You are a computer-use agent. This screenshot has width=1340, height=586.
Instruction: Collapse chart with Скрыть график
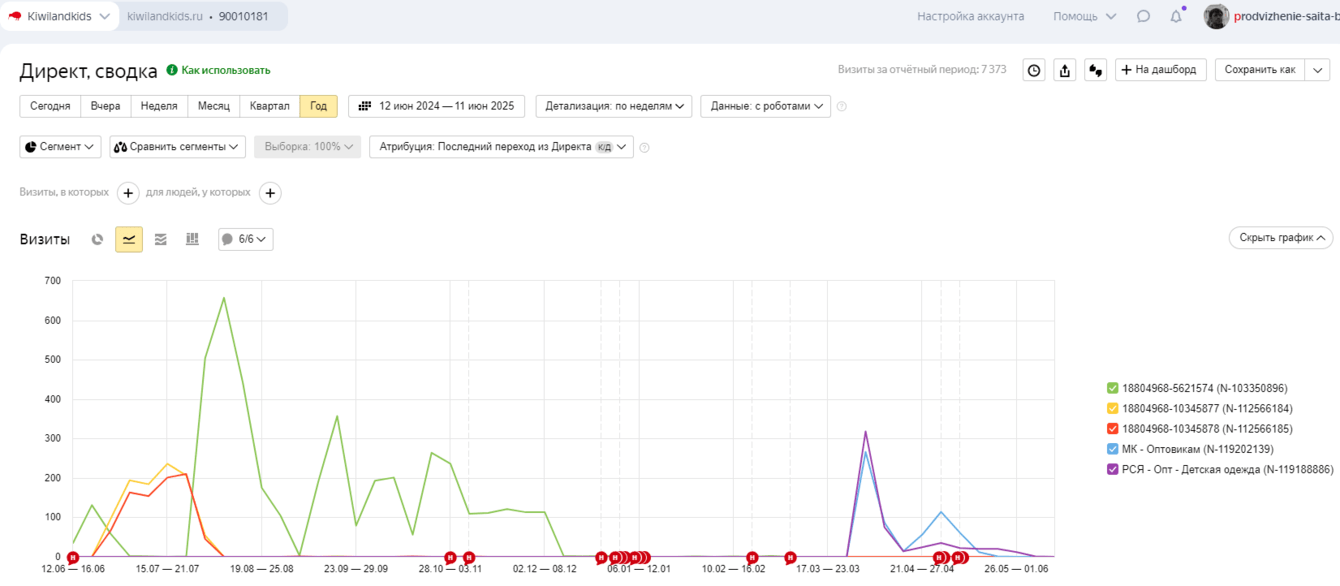pos(1280,238)
